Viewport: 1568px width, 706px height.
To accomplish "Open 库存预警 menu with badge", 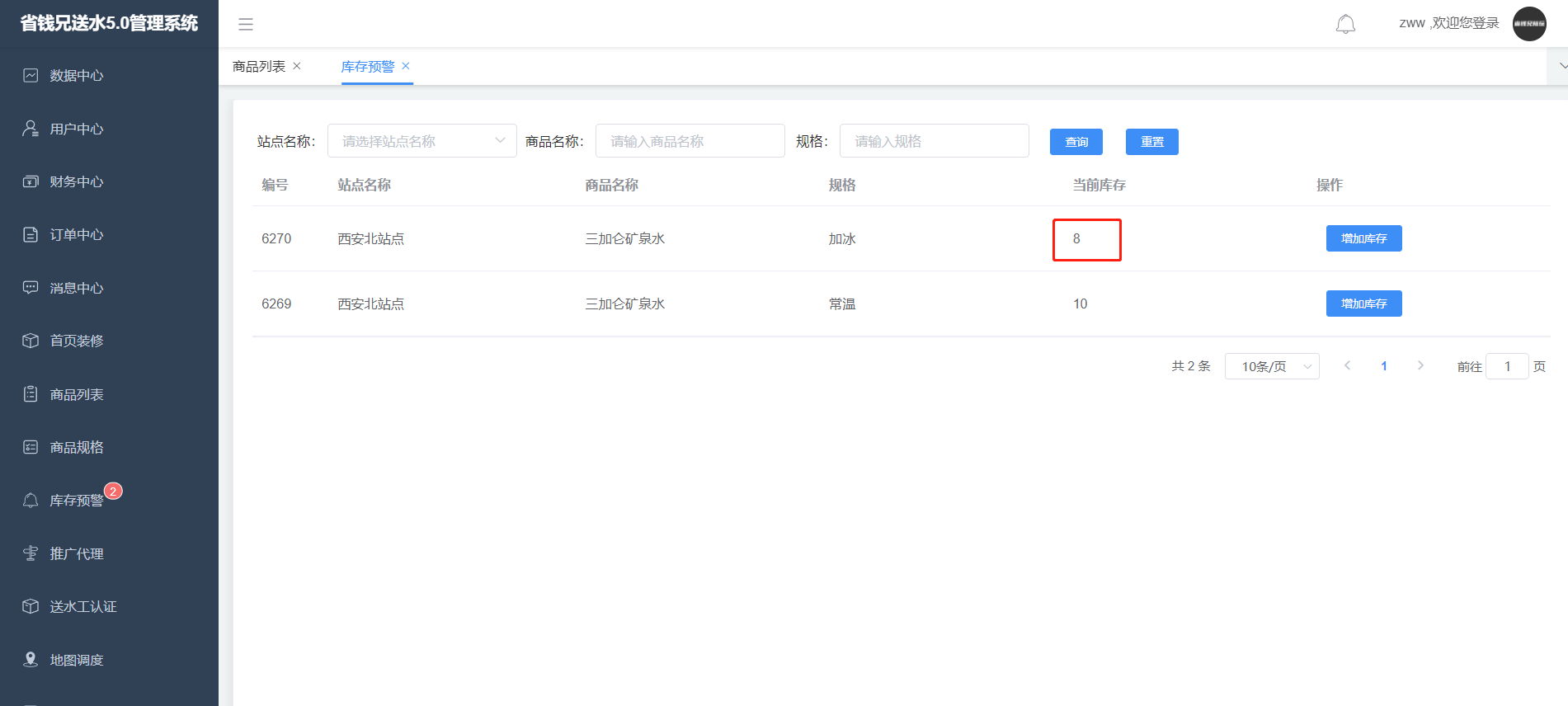I will 76,501.
